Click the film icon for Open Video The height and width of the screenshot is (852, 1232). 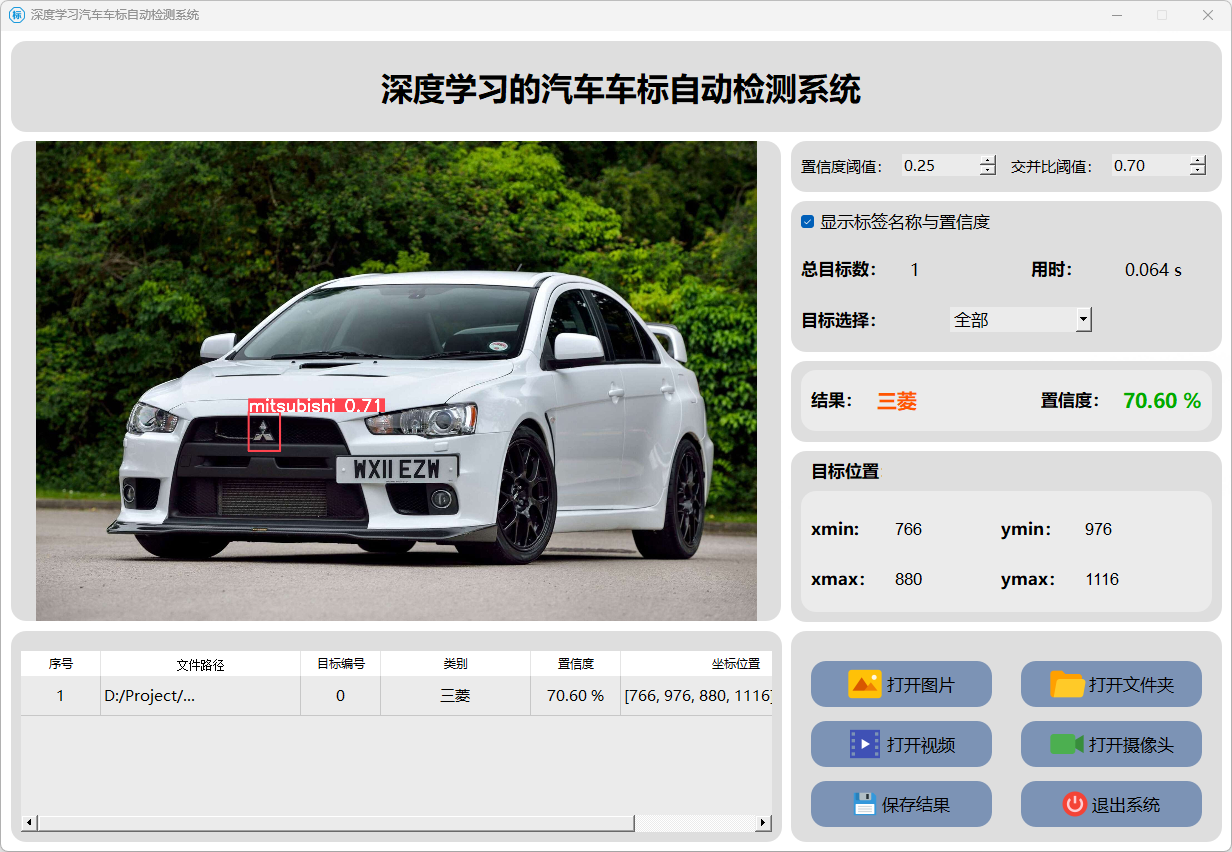tap(864, 744)
